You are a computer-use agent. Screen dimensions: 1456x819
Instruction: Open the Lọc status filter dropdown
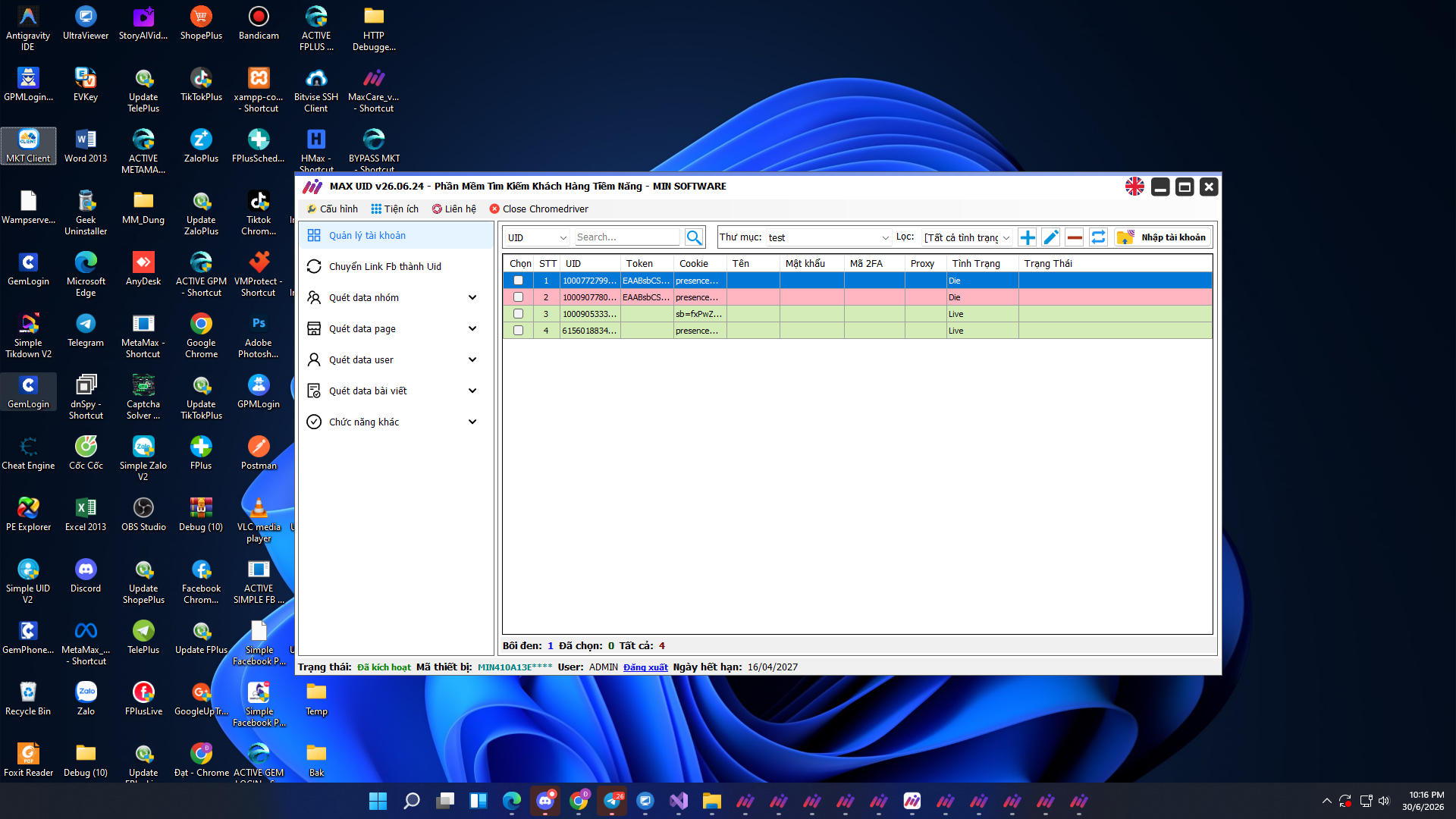click(967, 237)
